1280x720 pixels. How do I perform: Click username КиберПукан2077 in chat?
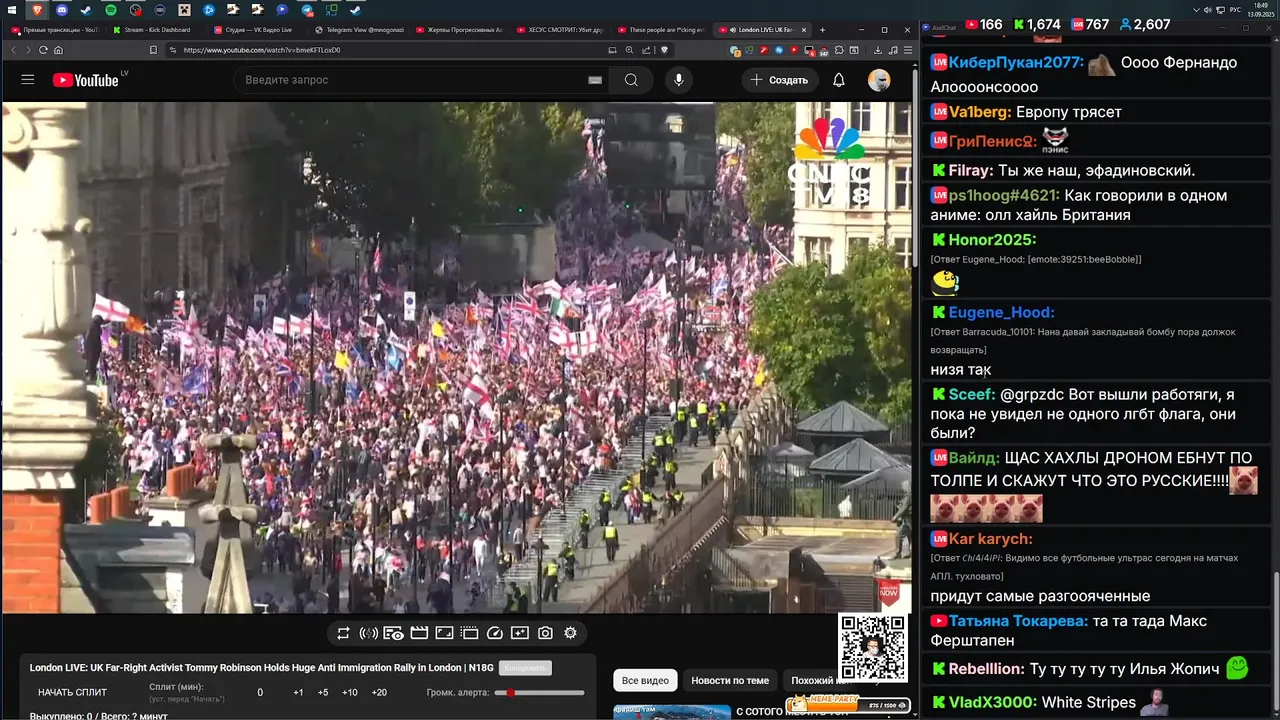coord(1016,62)
